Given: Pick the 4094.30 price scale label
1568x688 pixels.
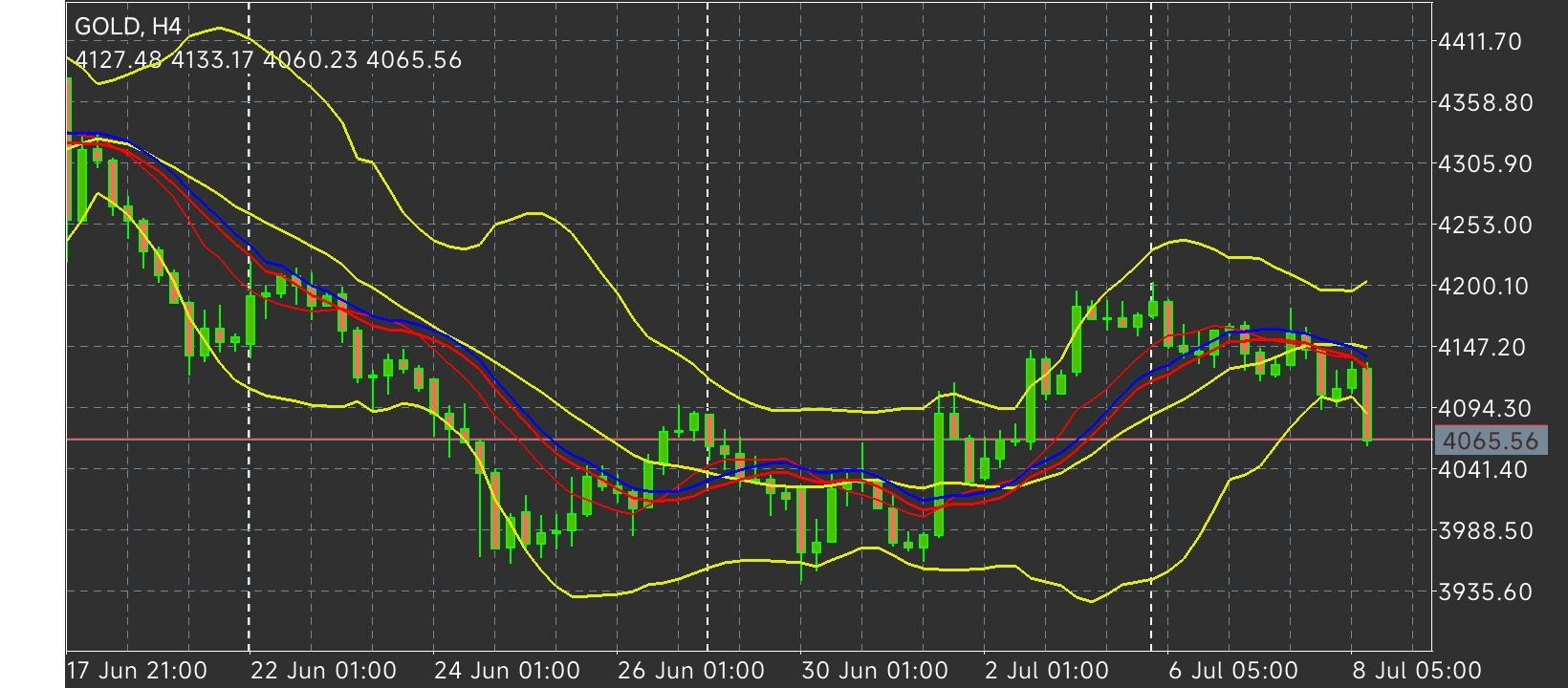Looking at the screenshot, I should [1486, 408].
